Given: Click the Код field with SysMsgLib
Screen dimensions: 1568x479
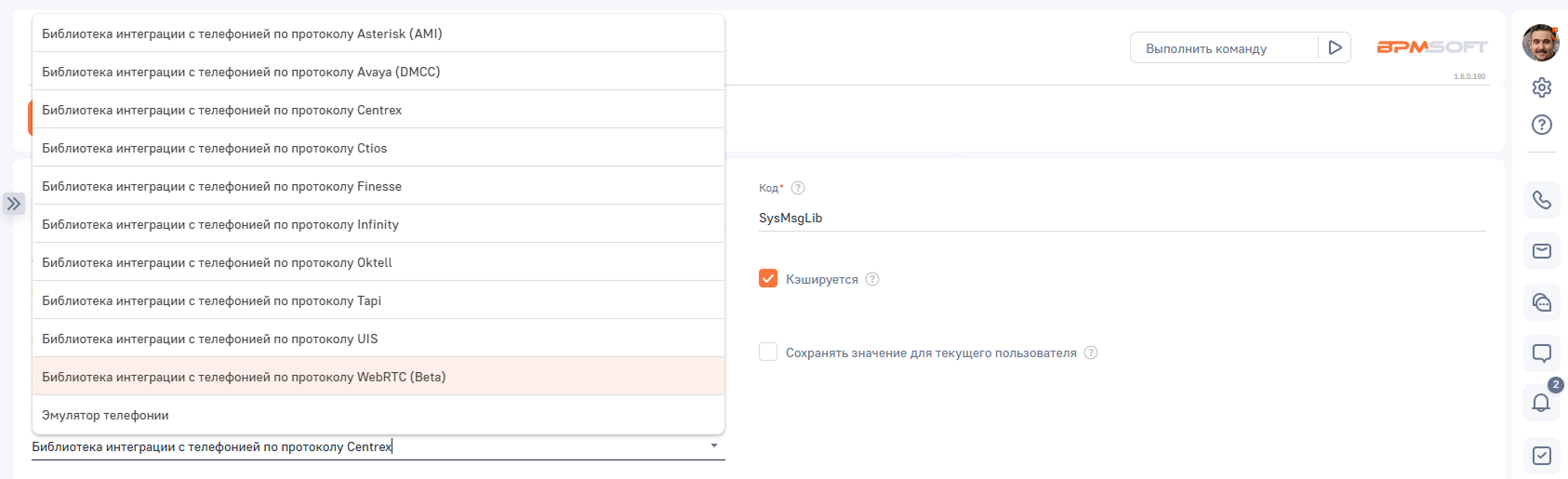Looking at the screenshot, I should click(1121, 218).
